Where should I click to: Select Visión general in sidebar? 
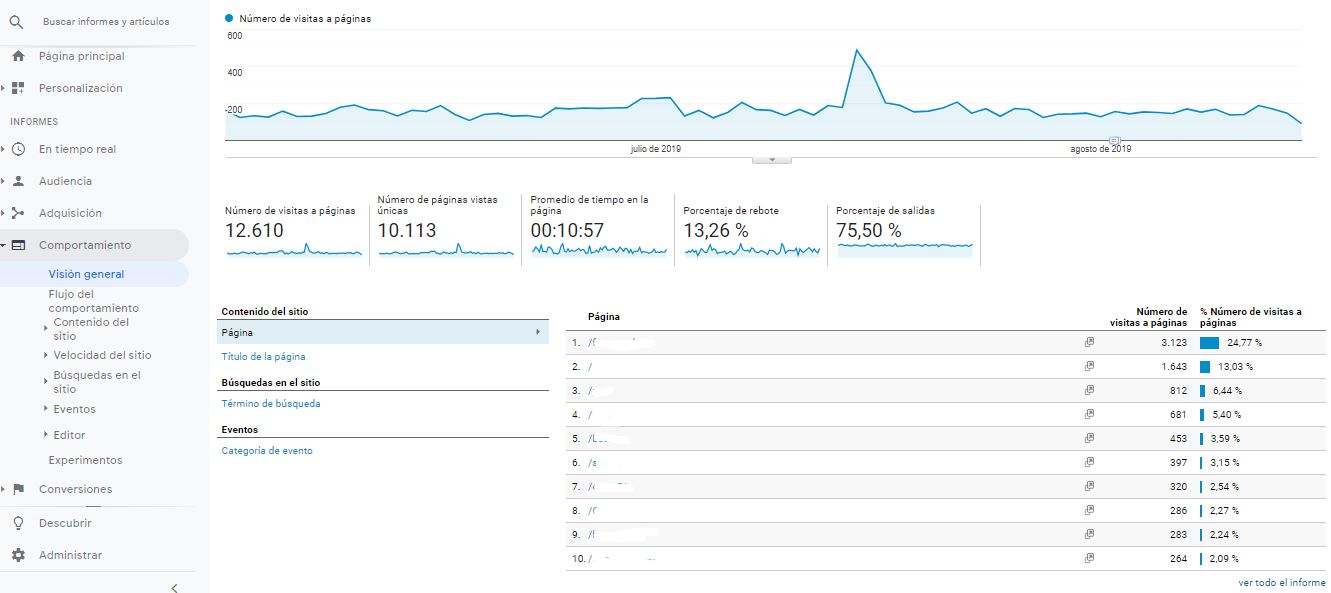click(x=86, y=274)
